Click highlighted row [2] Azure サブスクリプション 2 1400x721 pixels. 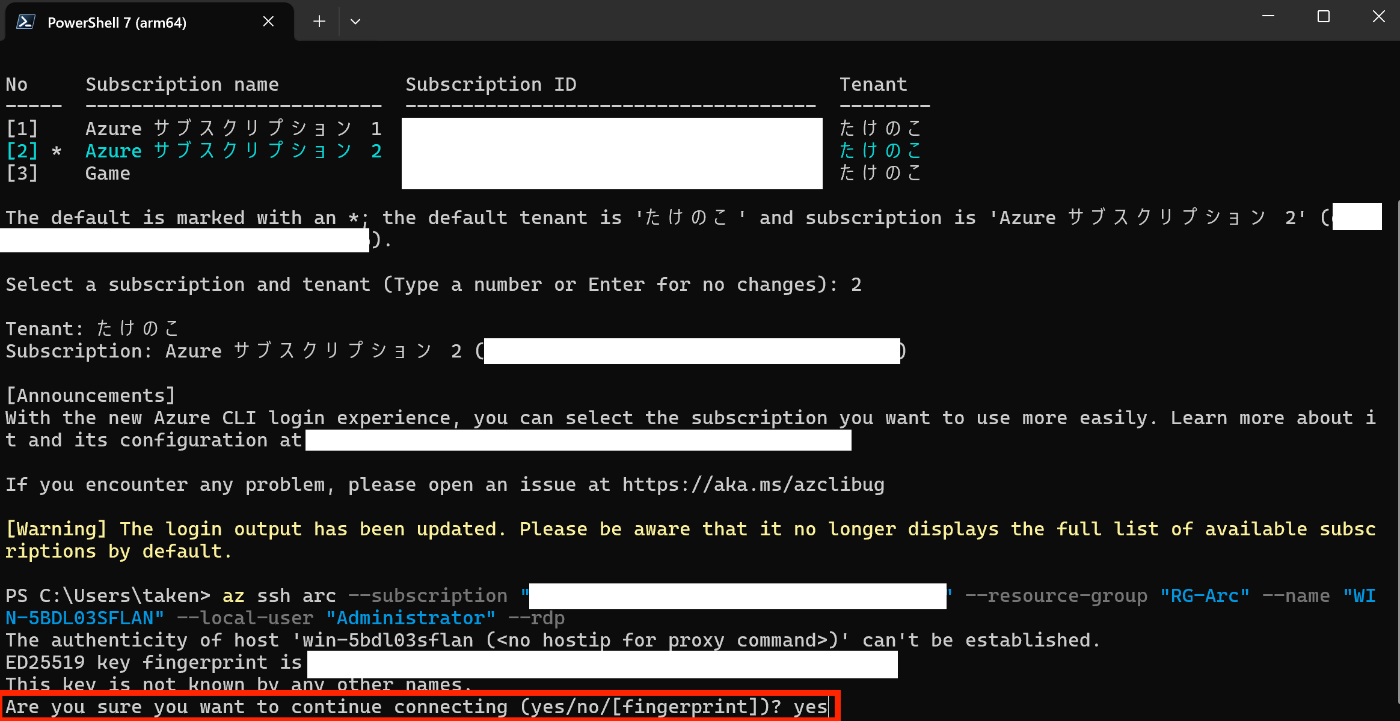(x=464, y=151)
